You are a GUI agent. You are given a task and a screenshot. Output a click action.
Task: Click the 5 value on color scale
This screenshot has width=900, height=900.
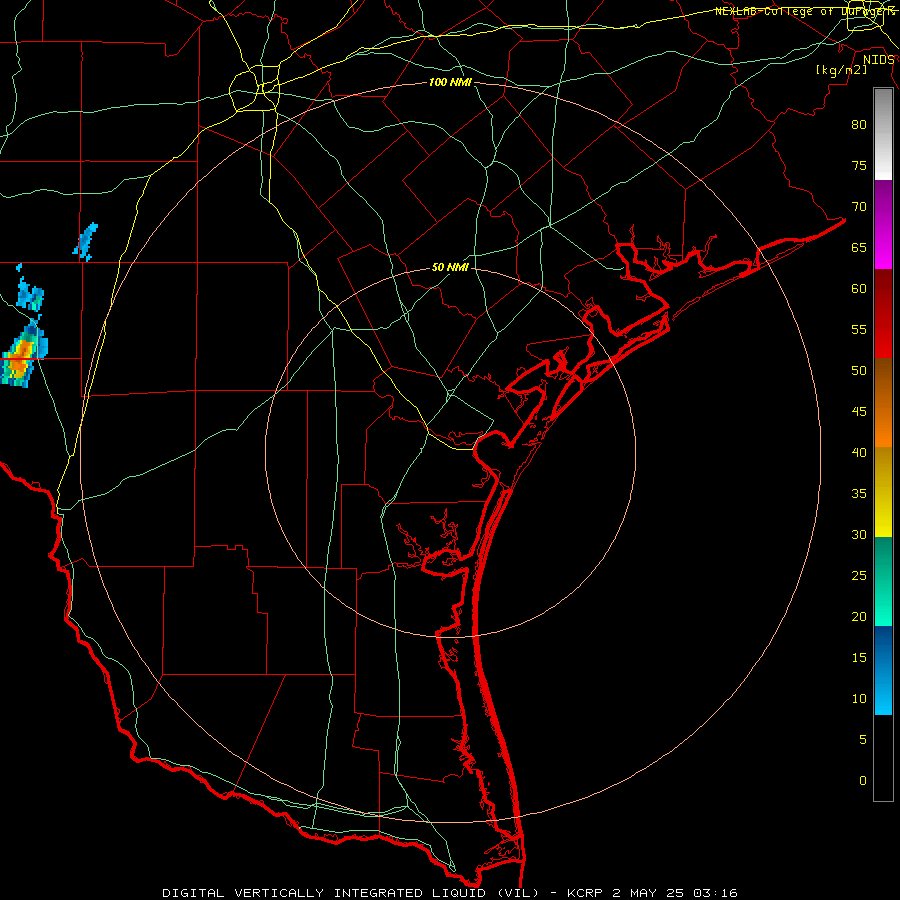(x=863, y=740)
